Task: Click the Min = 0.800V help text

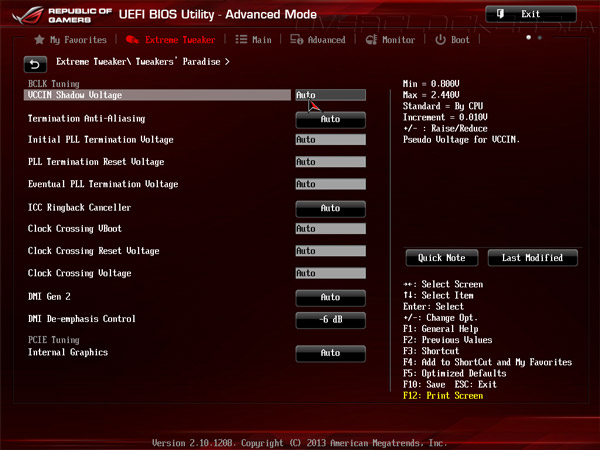Action: 431,84
